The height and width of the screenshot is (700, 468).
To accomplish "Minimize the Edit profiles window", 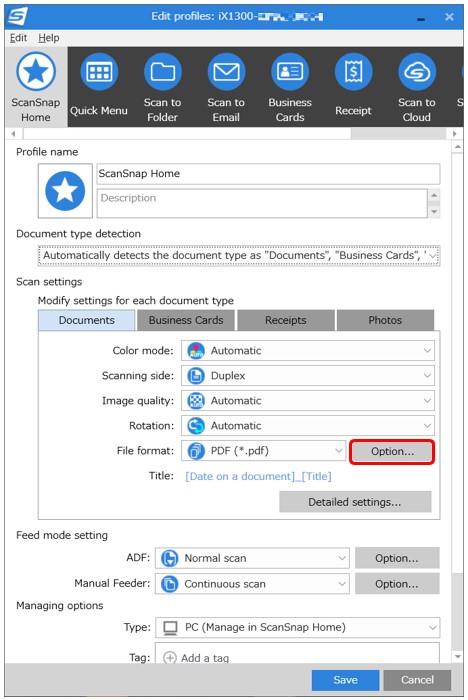I will [420, 18].
